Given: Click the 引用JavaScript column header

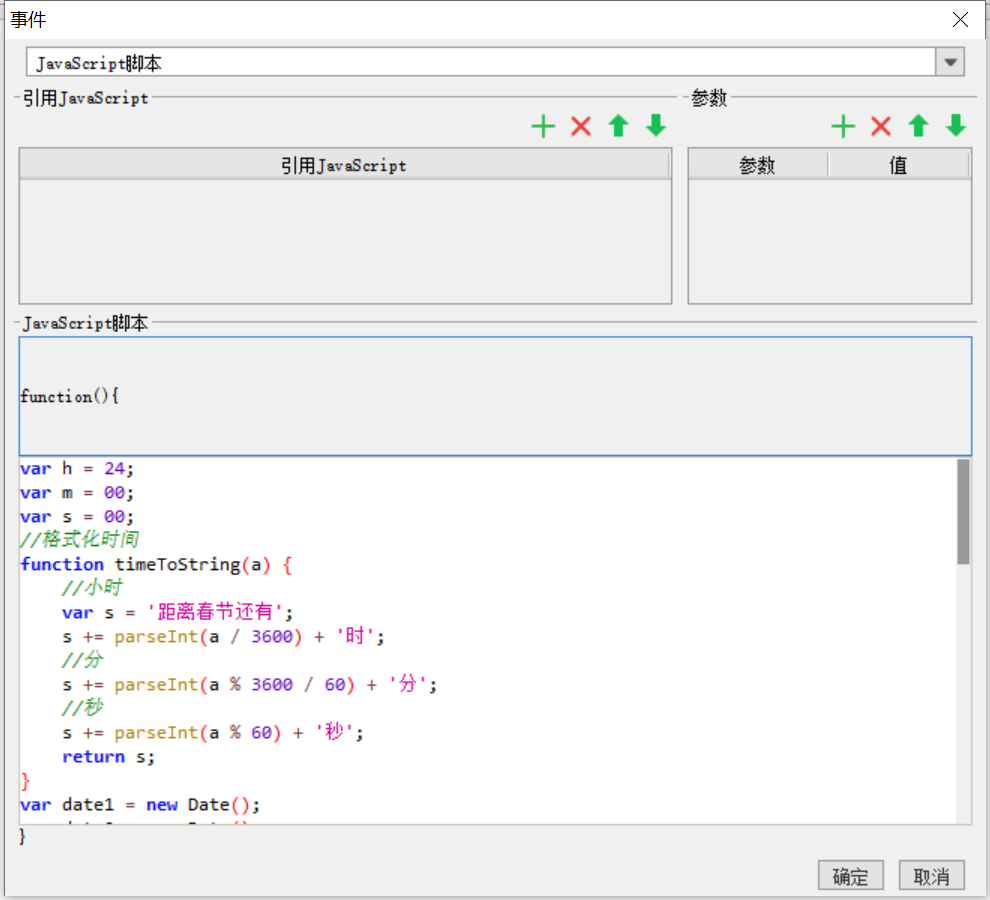Looking at the screenshot, I should click(x=345, y=165).
